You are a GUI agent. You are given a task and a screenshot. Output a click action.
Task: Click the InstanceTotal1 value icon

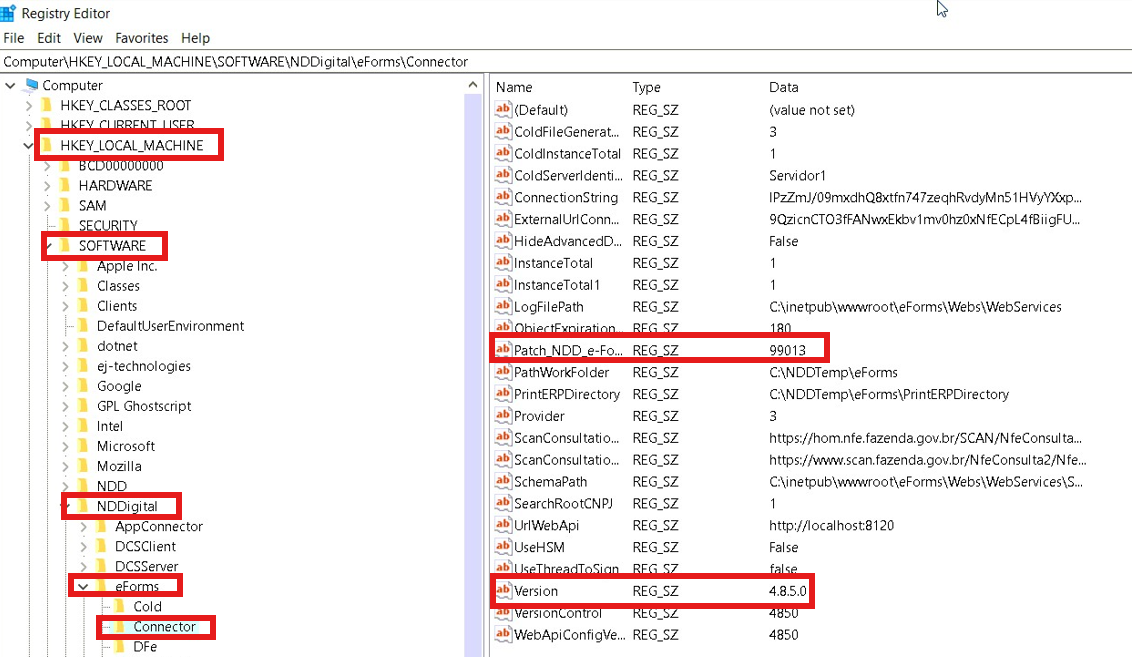pyautogui.click(x=503, y=284)
